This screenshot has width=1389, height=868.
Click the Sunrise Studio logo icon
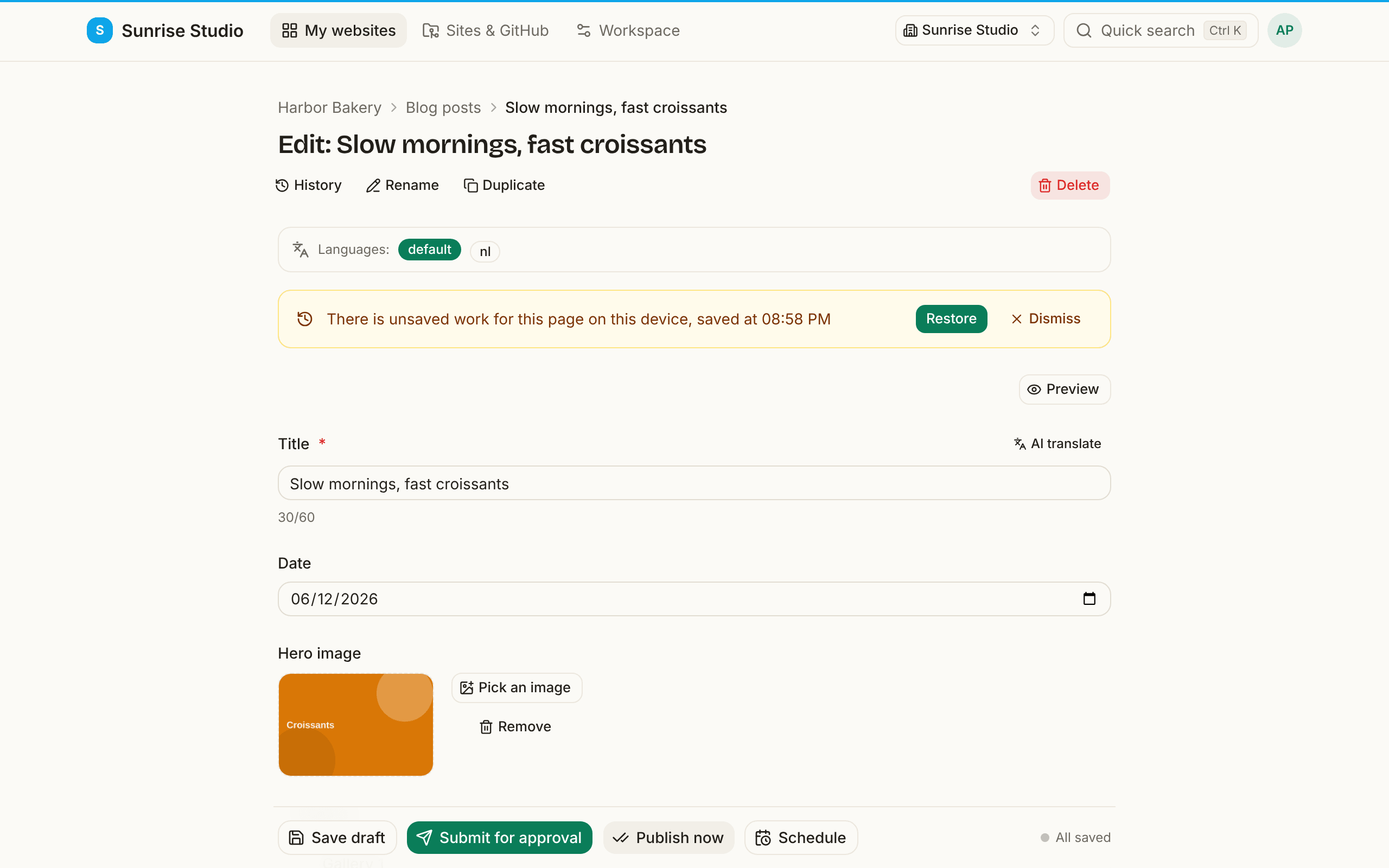click(99, 30)
